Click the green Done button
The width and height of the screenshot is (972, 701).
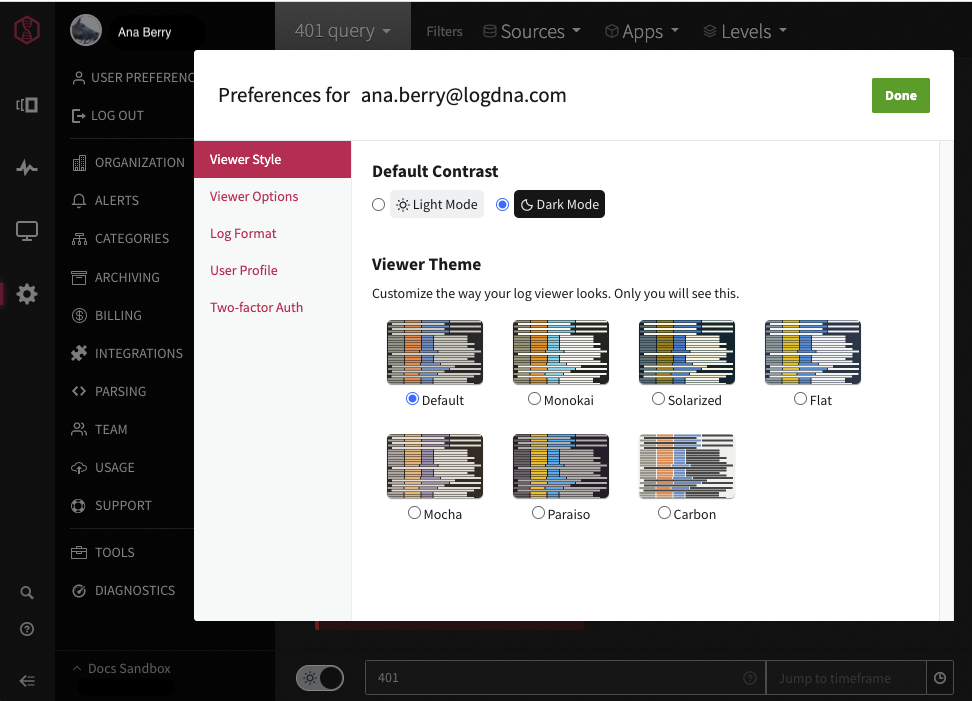pos(901,95)
